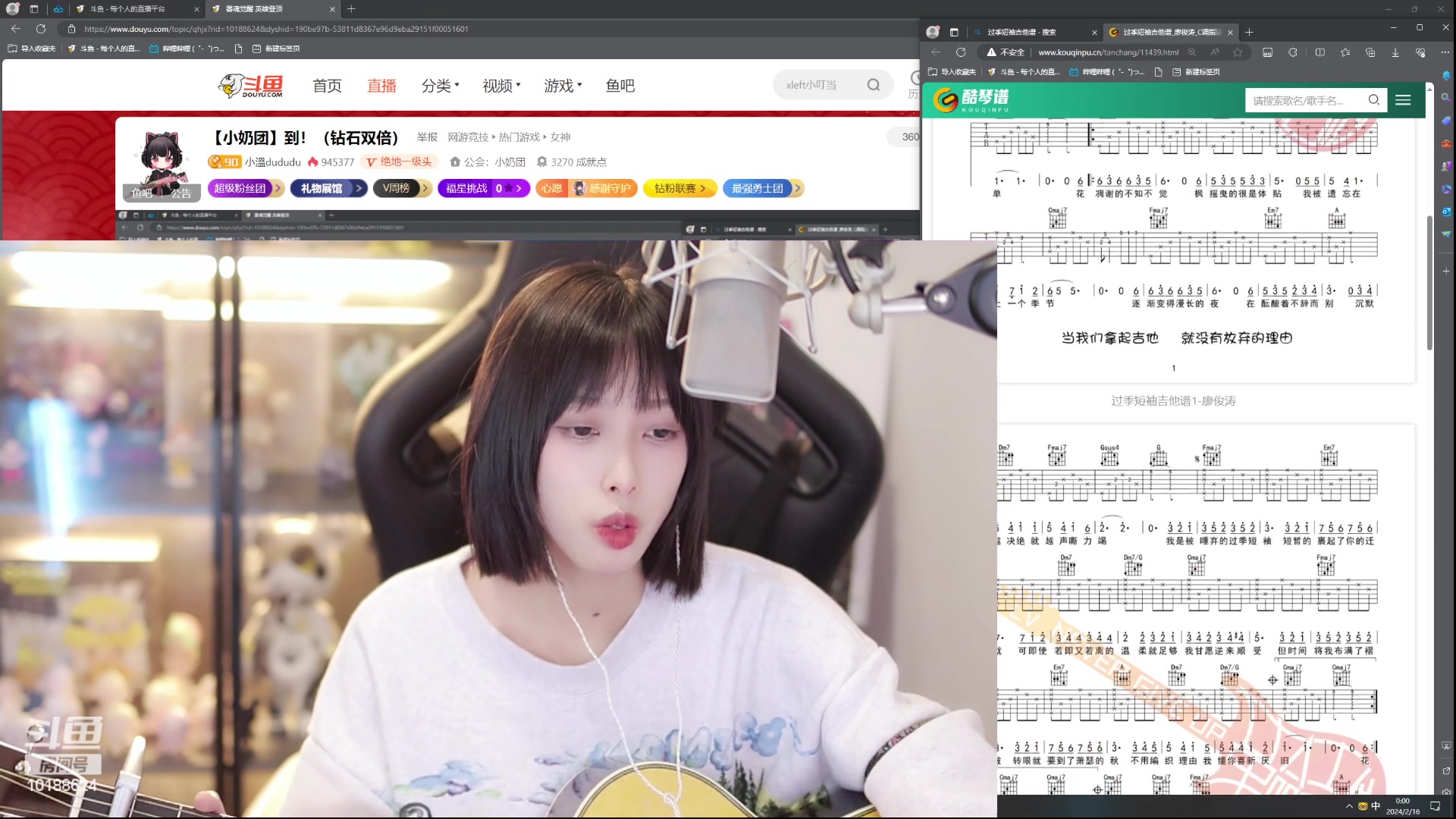Click the sidebar notification bell icon

pos(1447,76)
